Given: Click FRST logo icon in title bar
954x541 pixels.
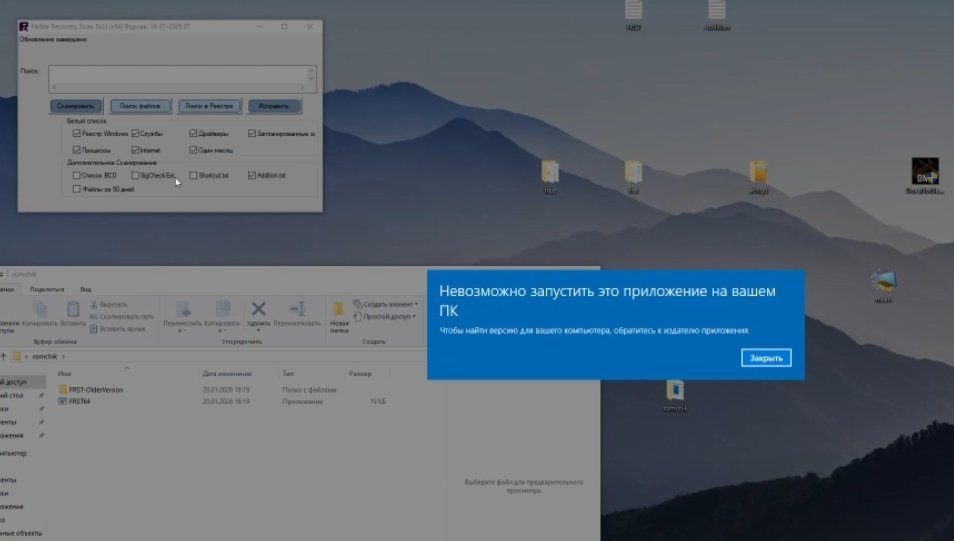Looking at the screenshot, I should [24, 27].
